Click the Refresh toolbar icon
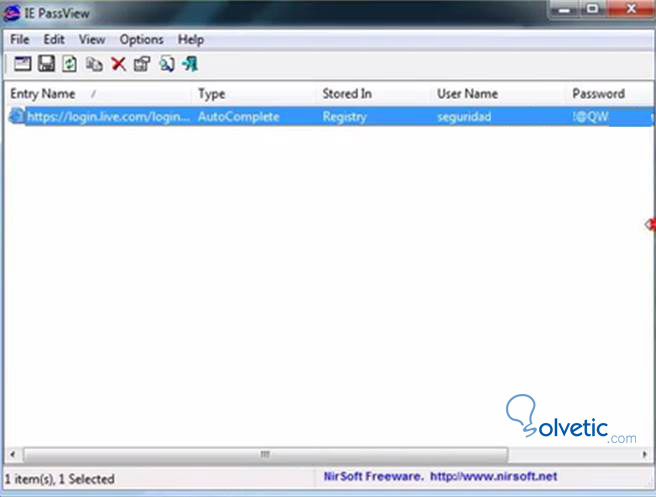656x497 pixels. click(69, 64)
